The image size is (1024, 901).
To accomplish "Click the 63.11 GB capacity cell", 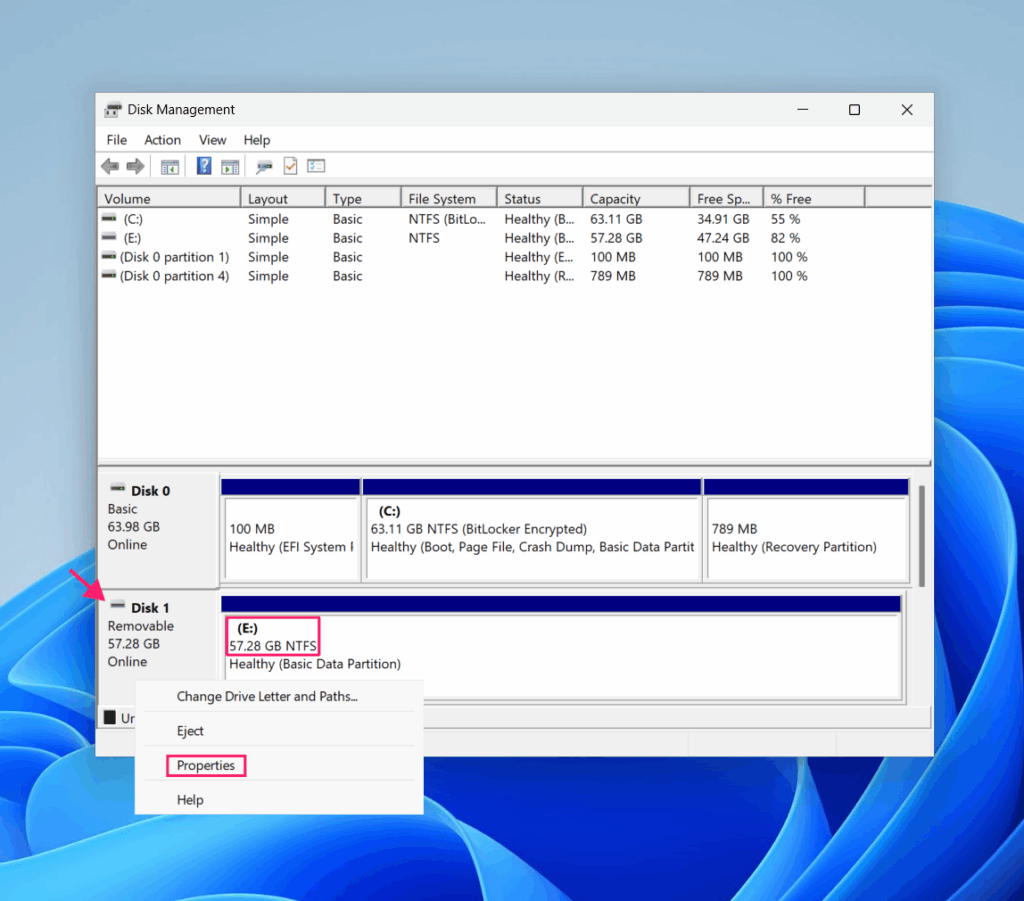I will click(616, 219).
